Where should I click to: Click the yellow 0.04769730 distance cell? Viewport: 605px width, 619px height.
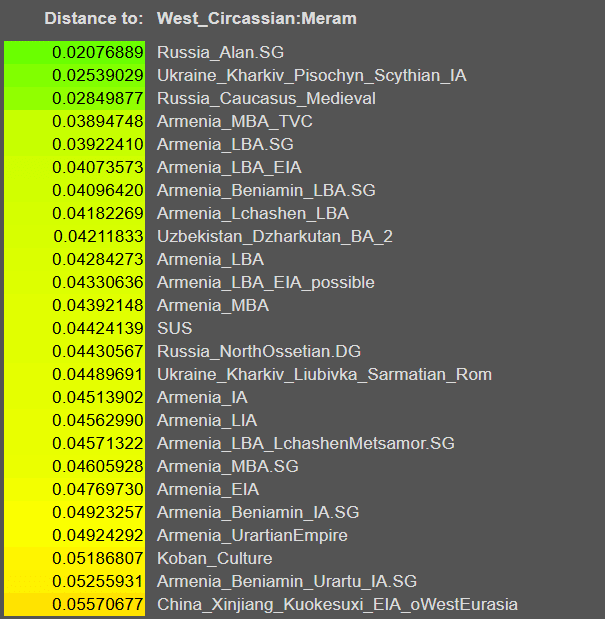pyautogui.click(x=75, y=489)
